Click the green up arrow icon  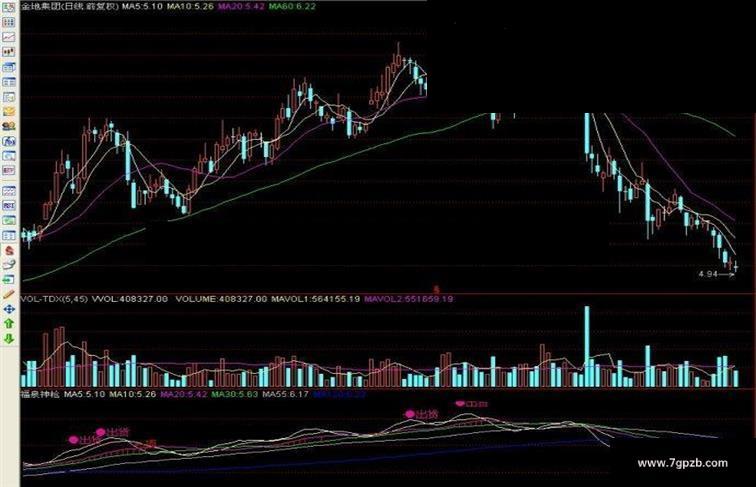(9, 324)
